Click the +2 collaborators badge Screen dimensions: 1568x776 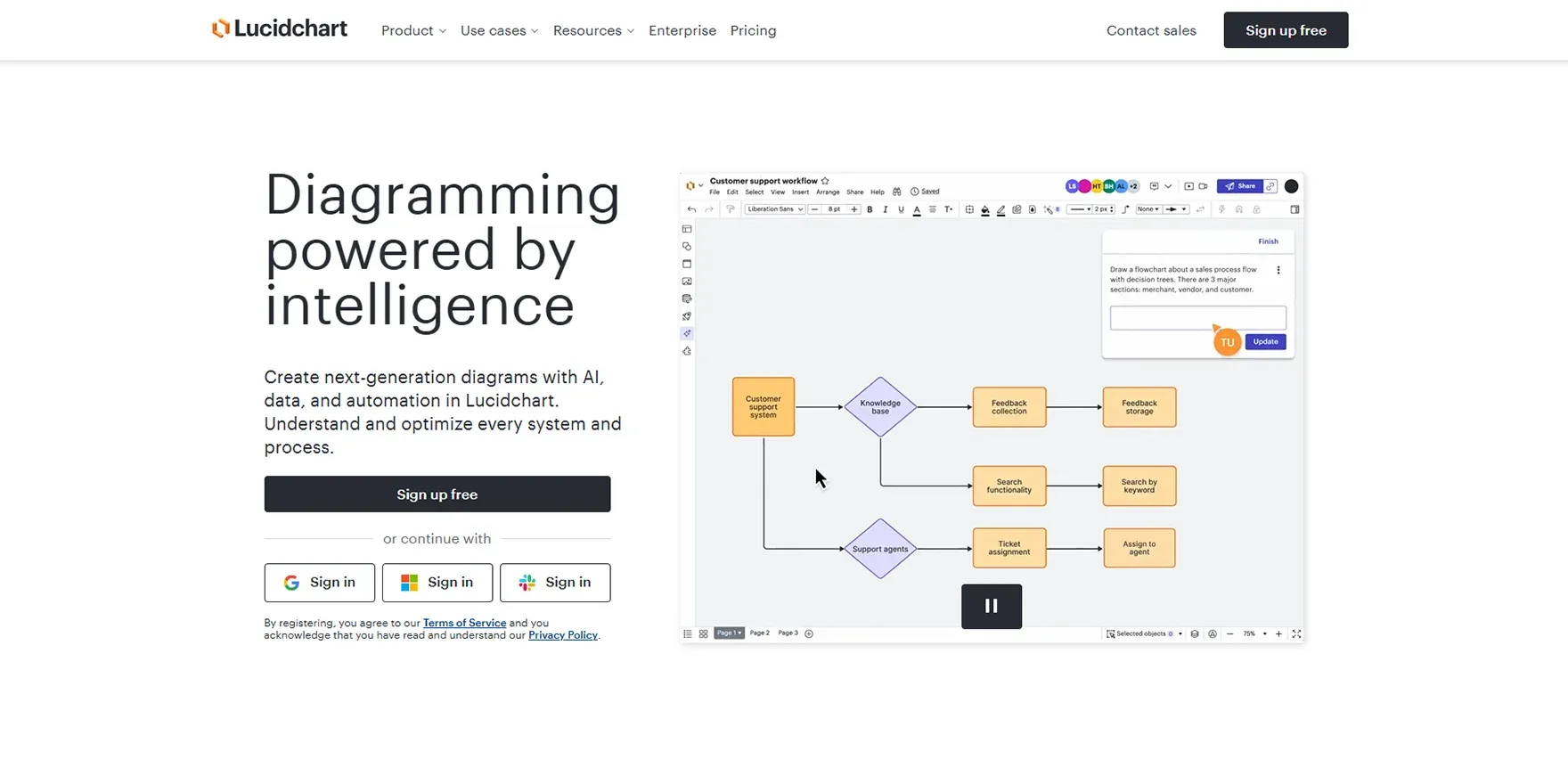pos(1133,186)
